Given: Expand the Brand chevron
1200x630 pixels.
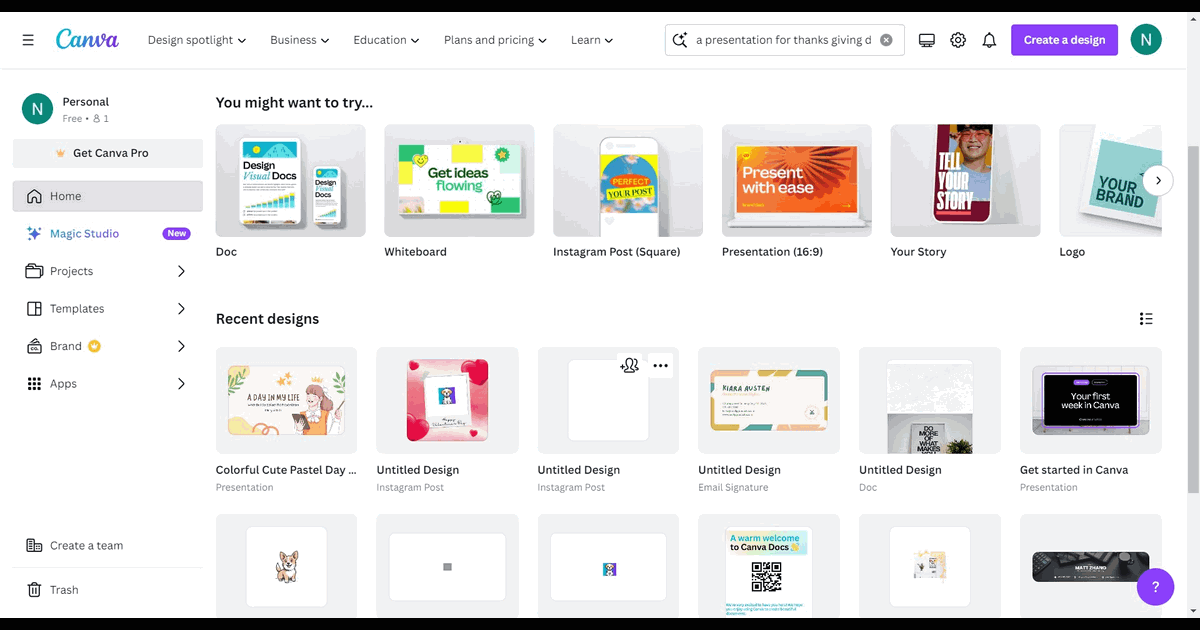Looking at the screenshot, I should [x=181, y=346].
